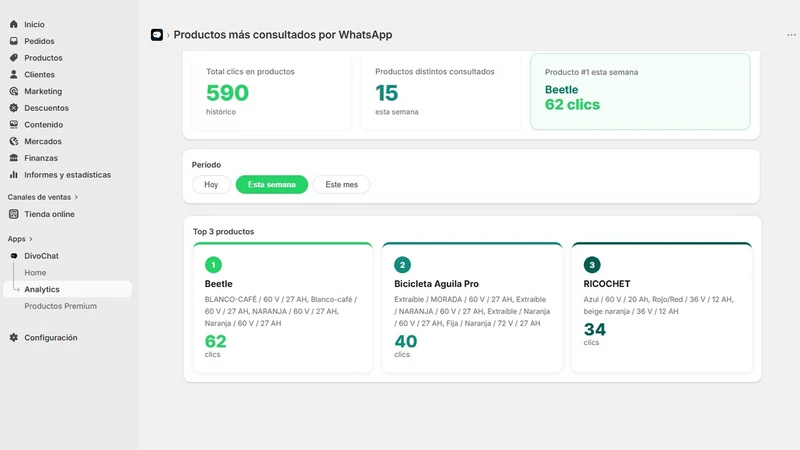
Task: Click the Descuentos badge icon
Action: coord(14,108)
